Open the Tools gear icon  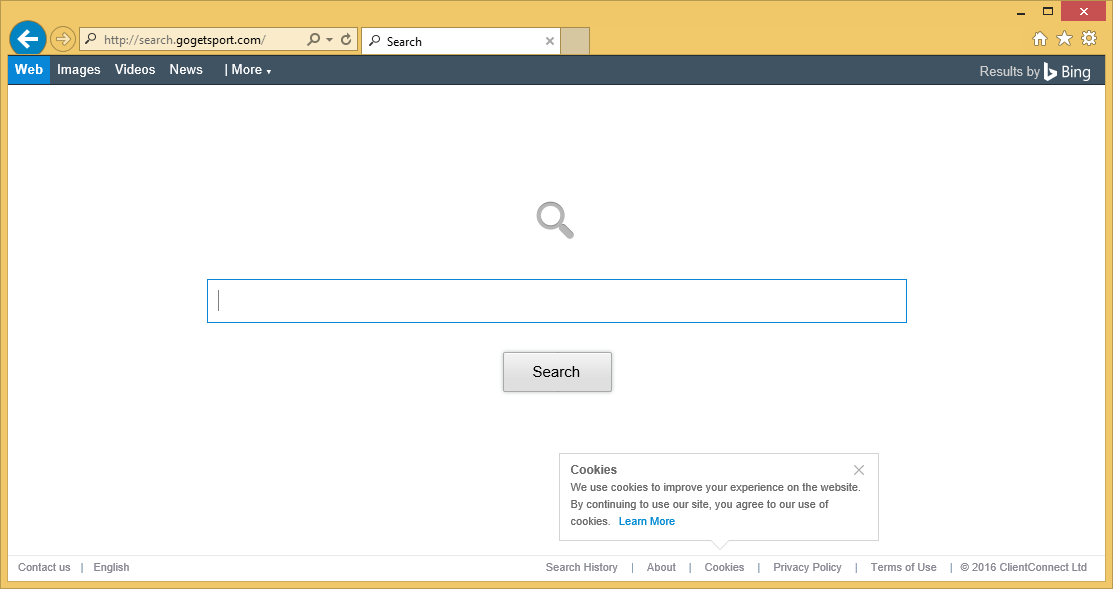[x=1089, y=38]
